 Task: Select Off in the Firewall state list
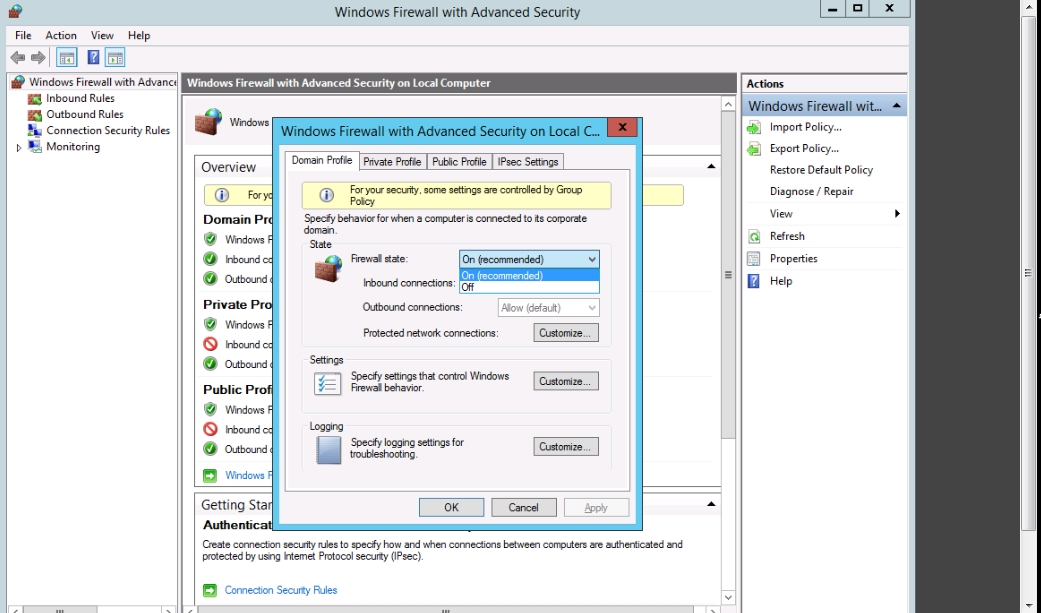[x=529, y=287]
